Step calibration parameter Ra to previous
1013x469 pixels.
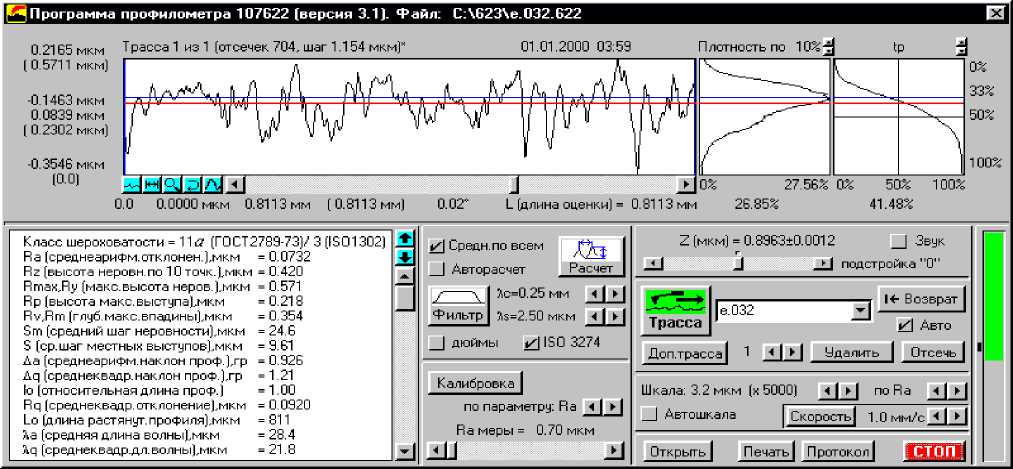[592, 408]
